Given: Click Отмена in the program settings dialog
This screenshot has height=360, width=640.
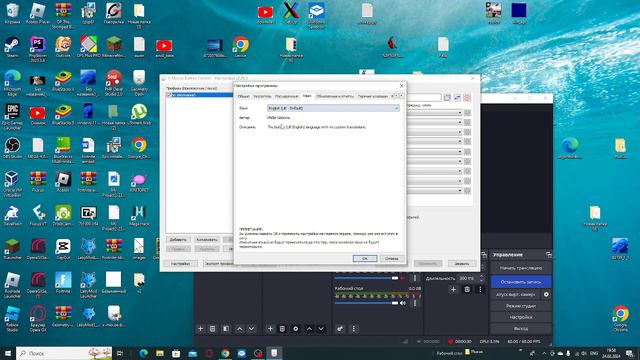Looking at the screenshot, I should tap(391, 258).
